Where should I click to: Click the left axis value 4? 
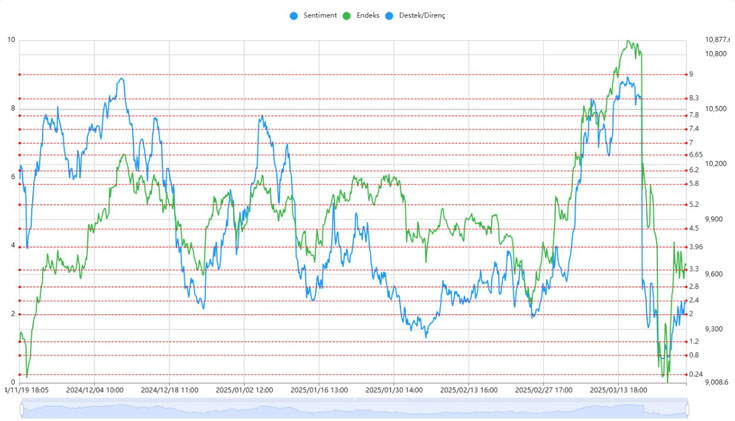13,246
